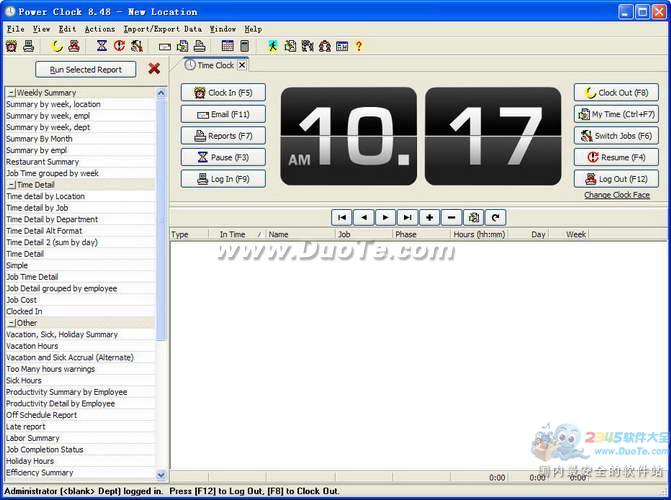Open the Import/Export Data menu

[x=163, y=29]
